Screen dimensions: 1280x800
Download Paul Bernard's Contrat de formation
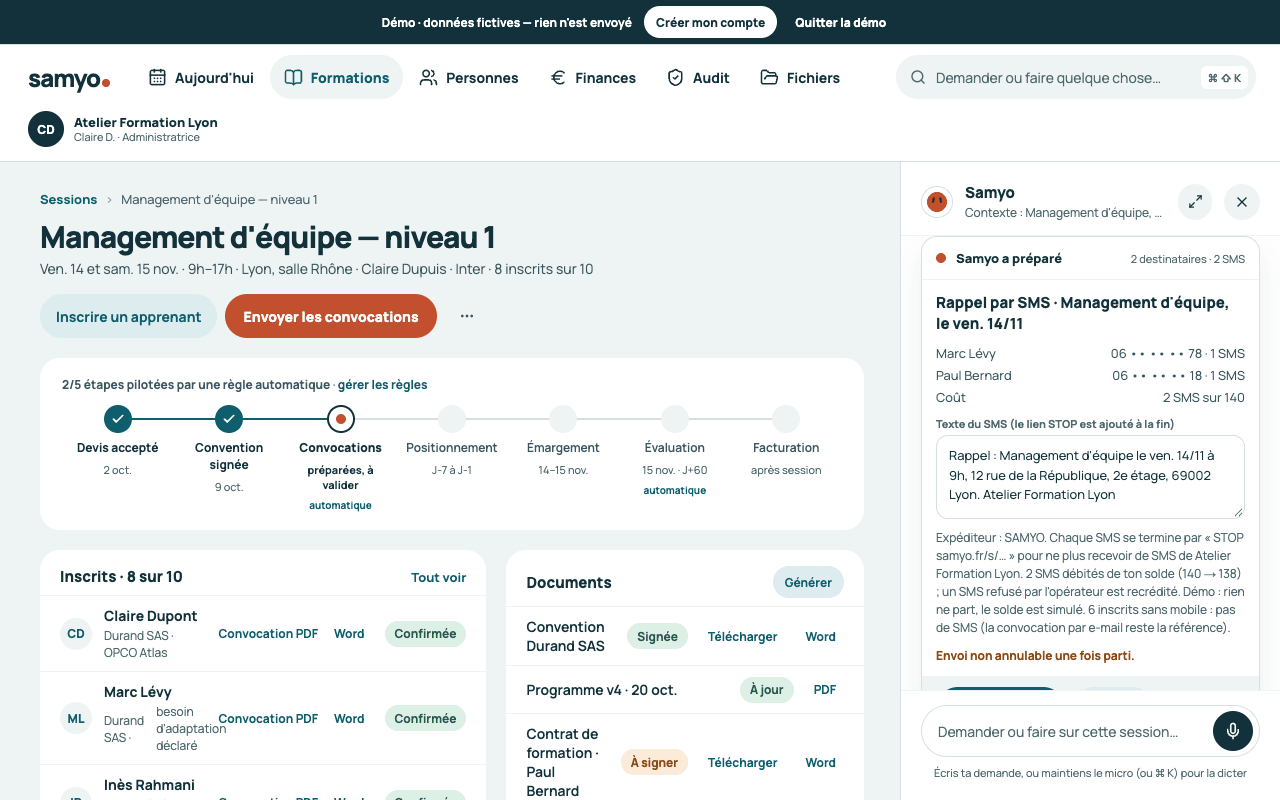click(x=742, y=762)
